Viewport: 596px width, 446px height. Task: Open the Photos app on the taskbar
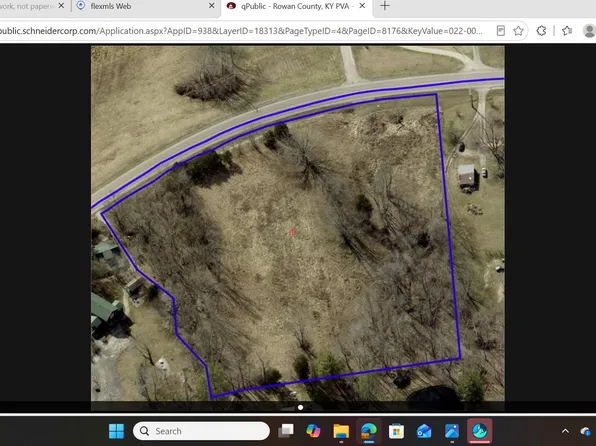point(452,431)
